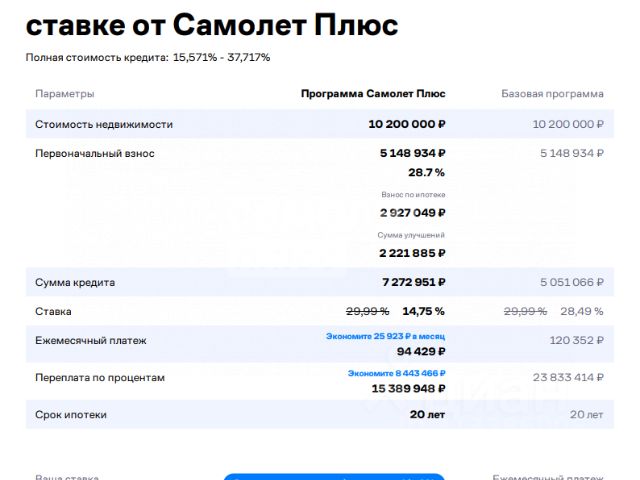Click the 28,49 % base rate value
The image size is (640, 480).
click(582, 311)
